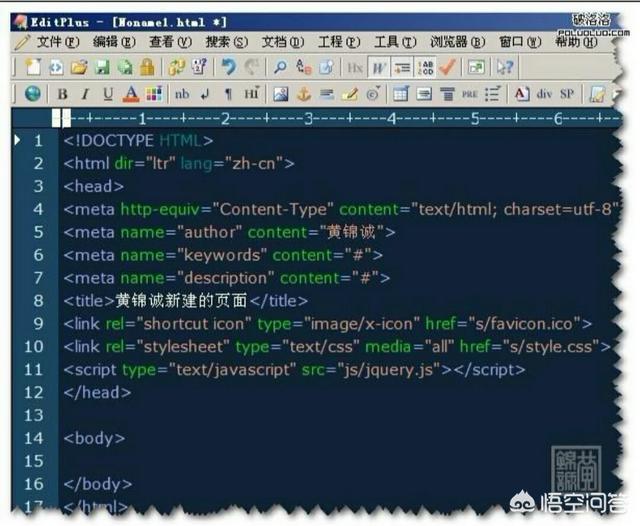The height and width of the screenshot is (526, 640).
Task: Click the go-to / find in files icon
Action: (326, 67)
